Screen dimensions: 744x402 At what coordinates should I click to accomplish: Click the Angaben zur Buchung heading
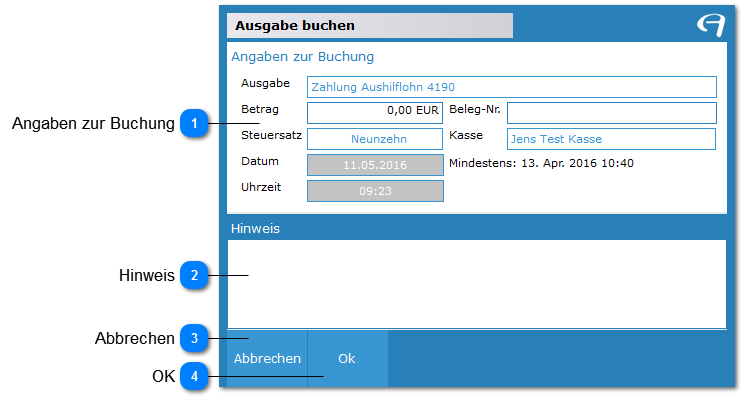(303, 56)
